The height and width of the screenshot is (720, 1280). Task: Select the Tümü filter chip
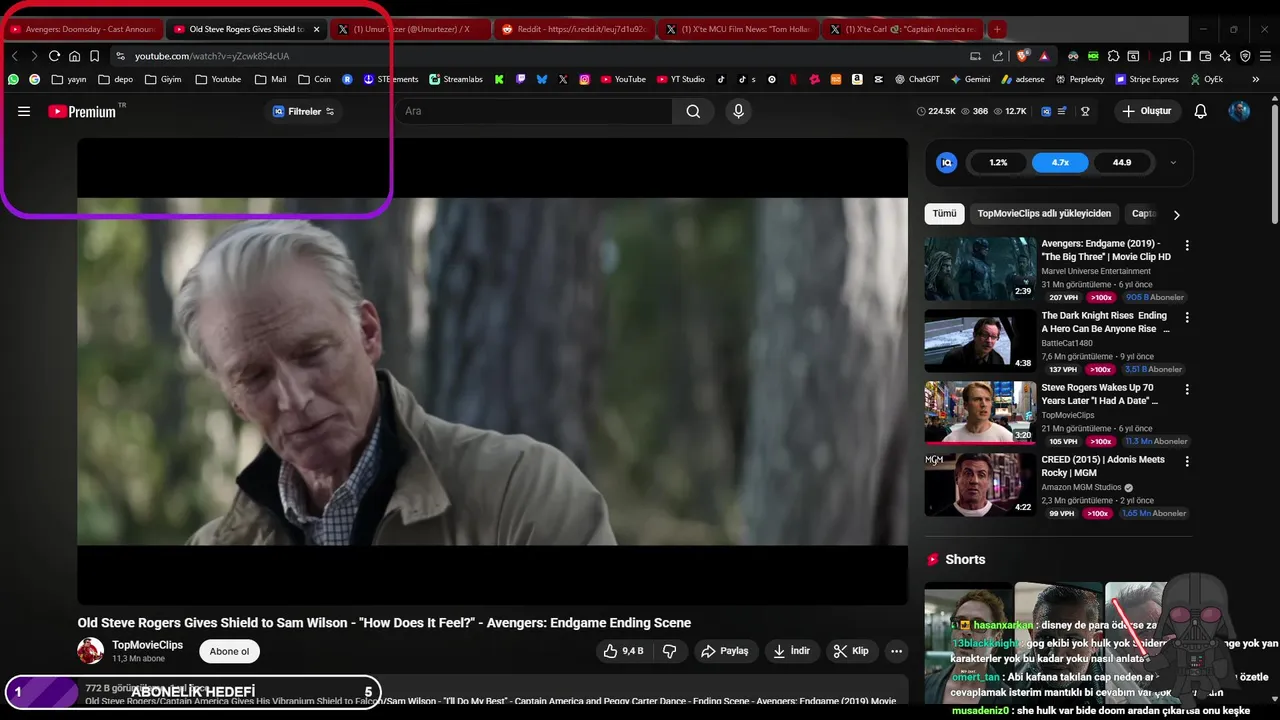[945, 214]
